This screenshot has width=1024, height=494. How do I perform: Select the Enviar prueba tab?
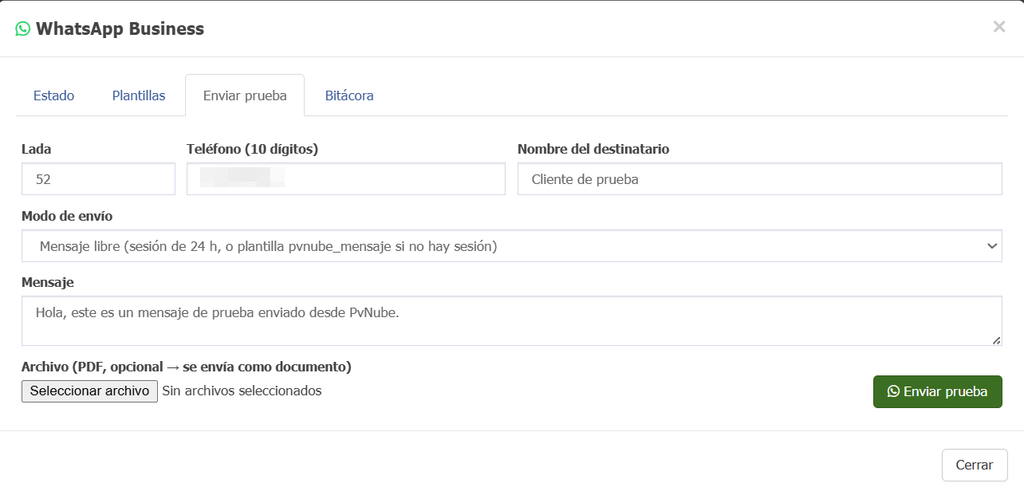tap(245, 95)
